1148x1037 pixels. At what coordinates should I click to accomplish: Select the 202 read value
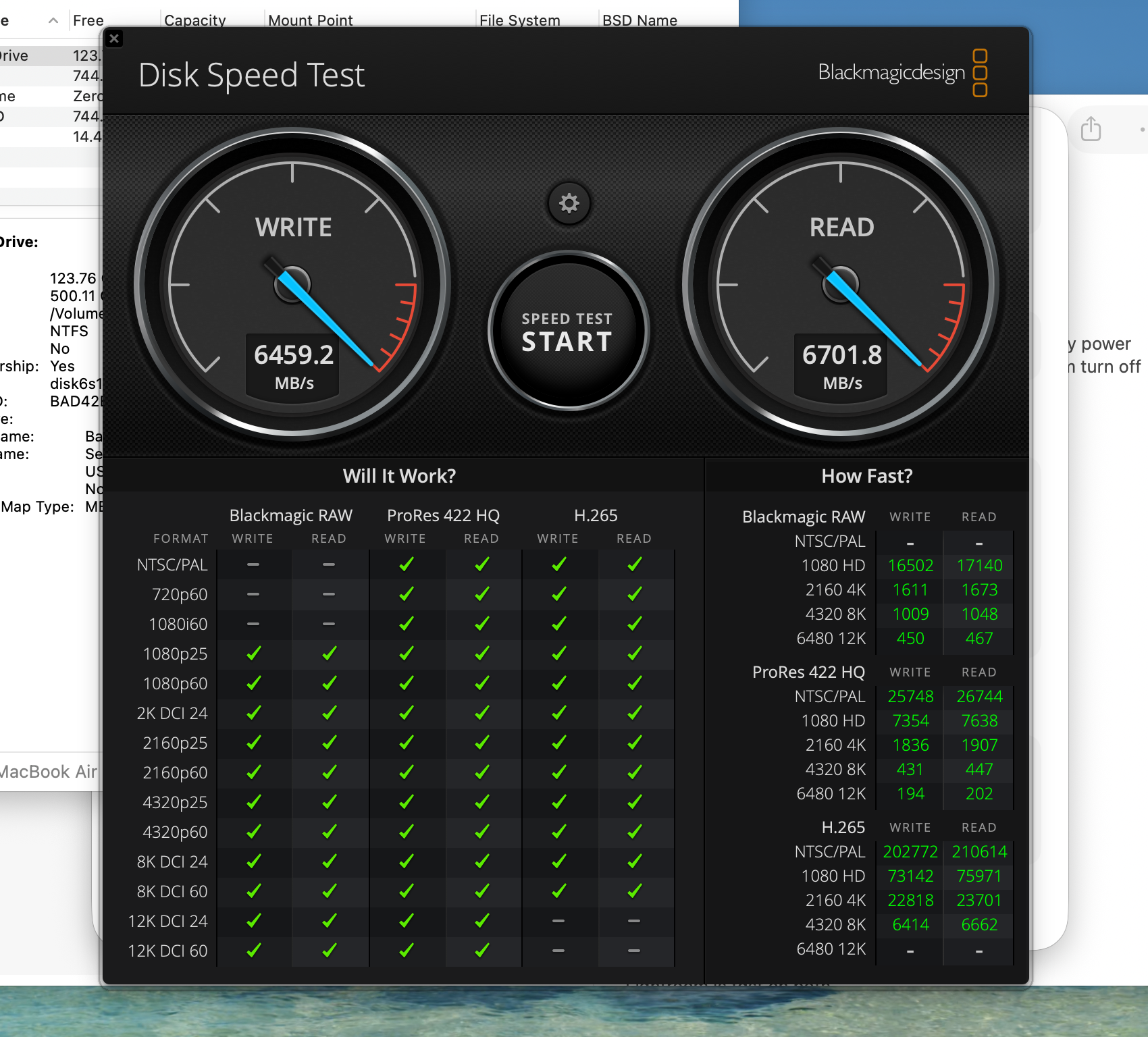979,794
